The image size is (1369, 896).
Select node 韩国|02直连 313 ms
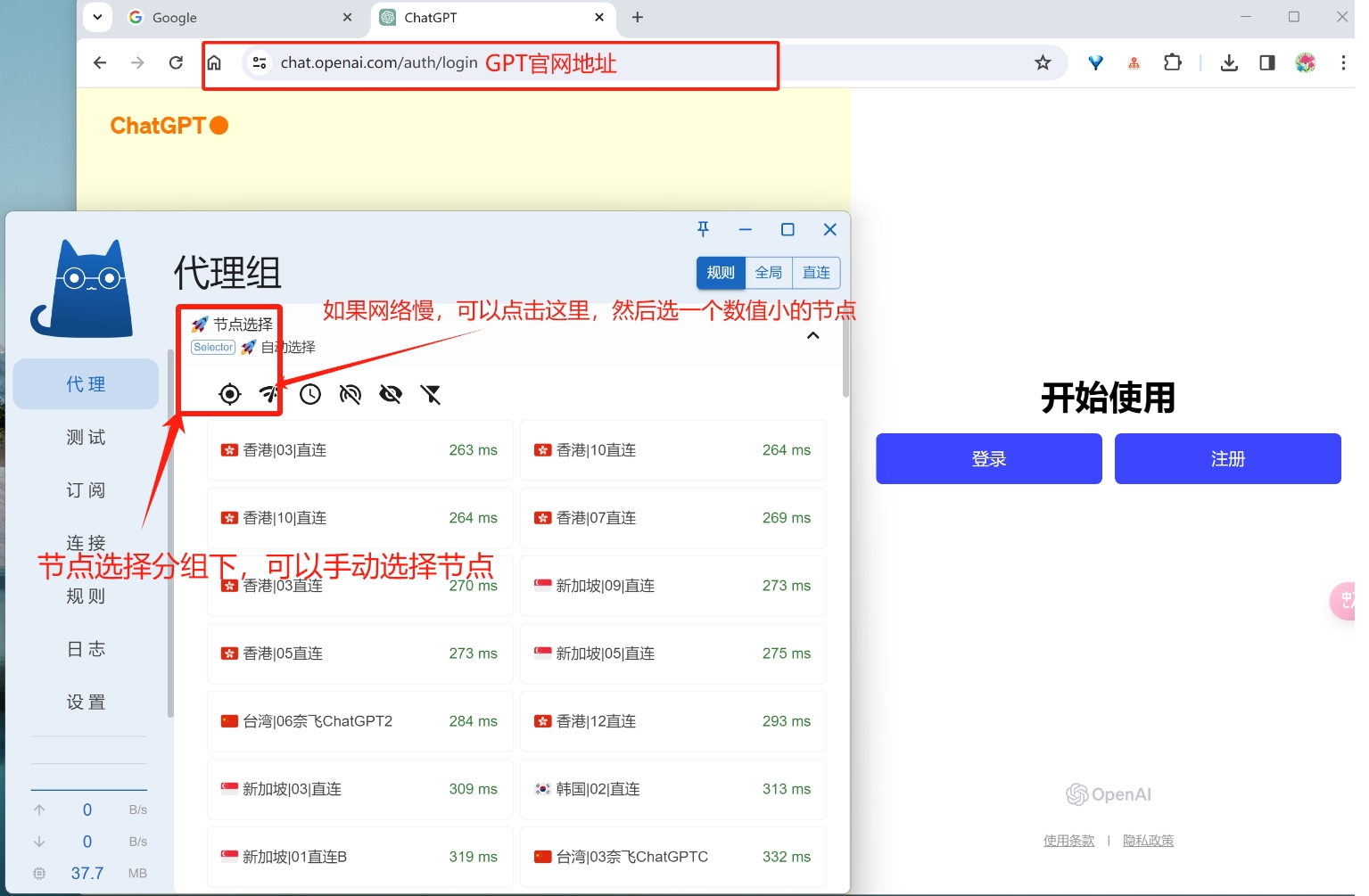(673, 789)
